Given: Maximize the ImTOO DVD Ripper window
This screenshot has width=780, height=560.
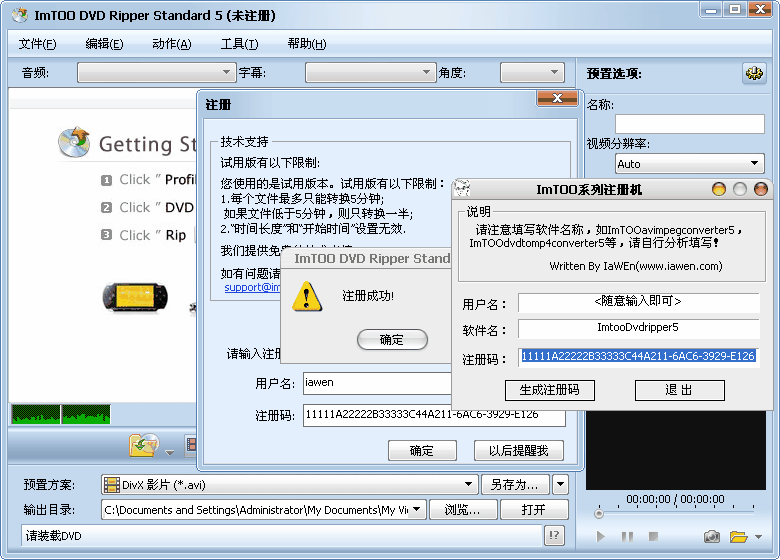Looking at the screenshot, I should pyautogui.click(x=736, y=9).
